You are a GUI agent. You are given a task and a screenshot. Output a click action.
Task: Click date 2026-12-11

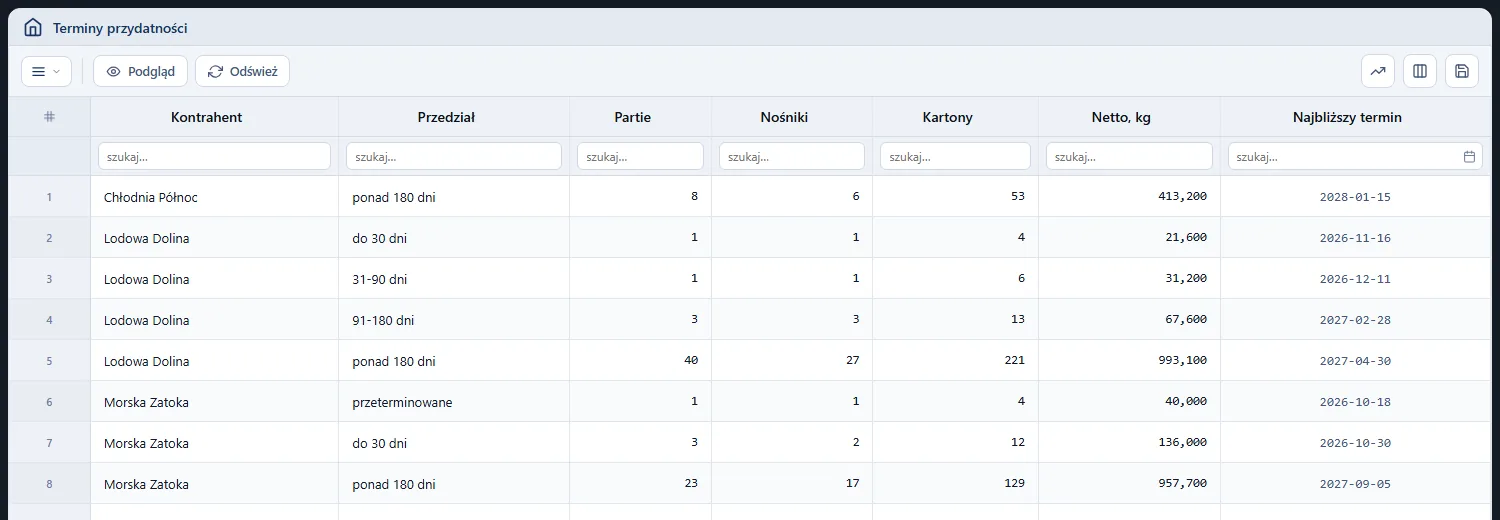coord(1355,279)
